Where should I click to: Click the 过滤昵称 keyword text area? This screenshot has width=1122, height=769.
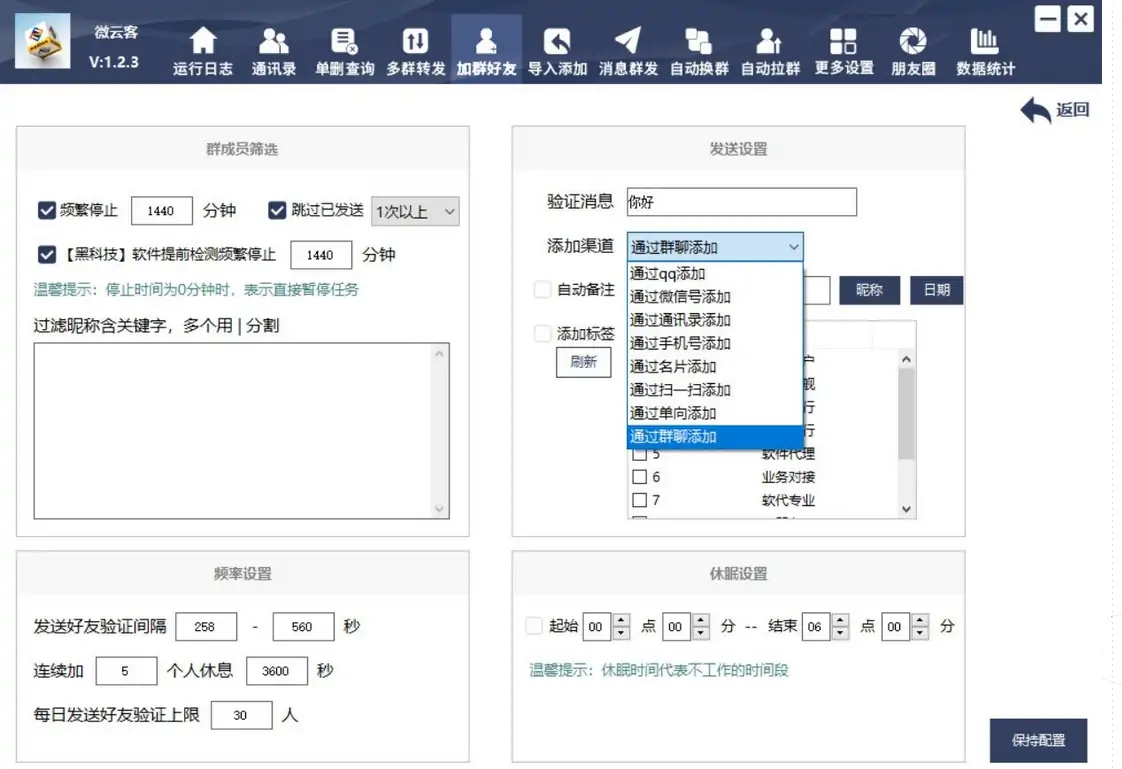pyautogui.click(x=241, y=431)
